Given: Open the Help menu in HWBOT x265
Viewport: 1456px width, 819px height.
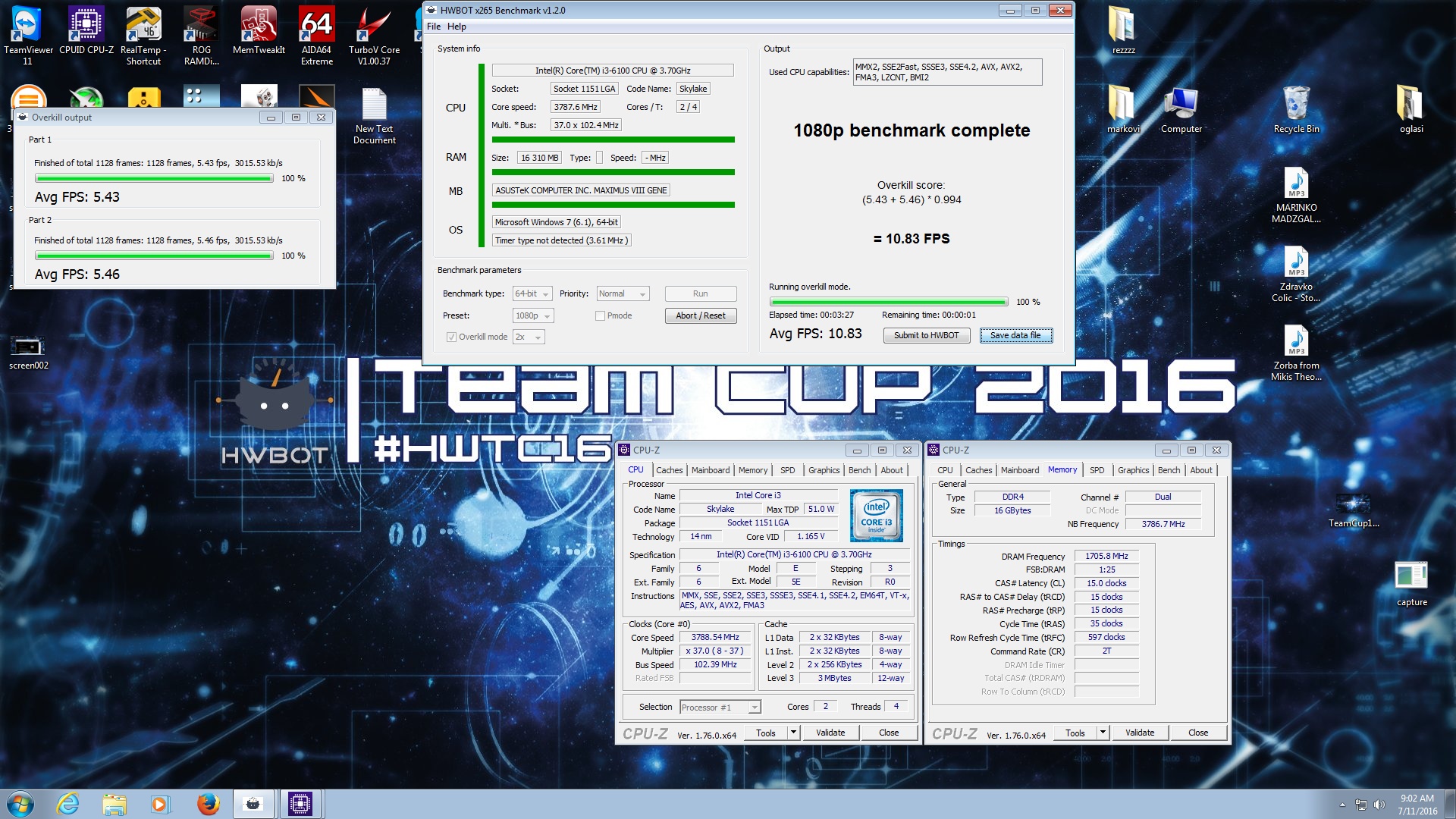Looking at the screenshot, I should pos(457,27).
